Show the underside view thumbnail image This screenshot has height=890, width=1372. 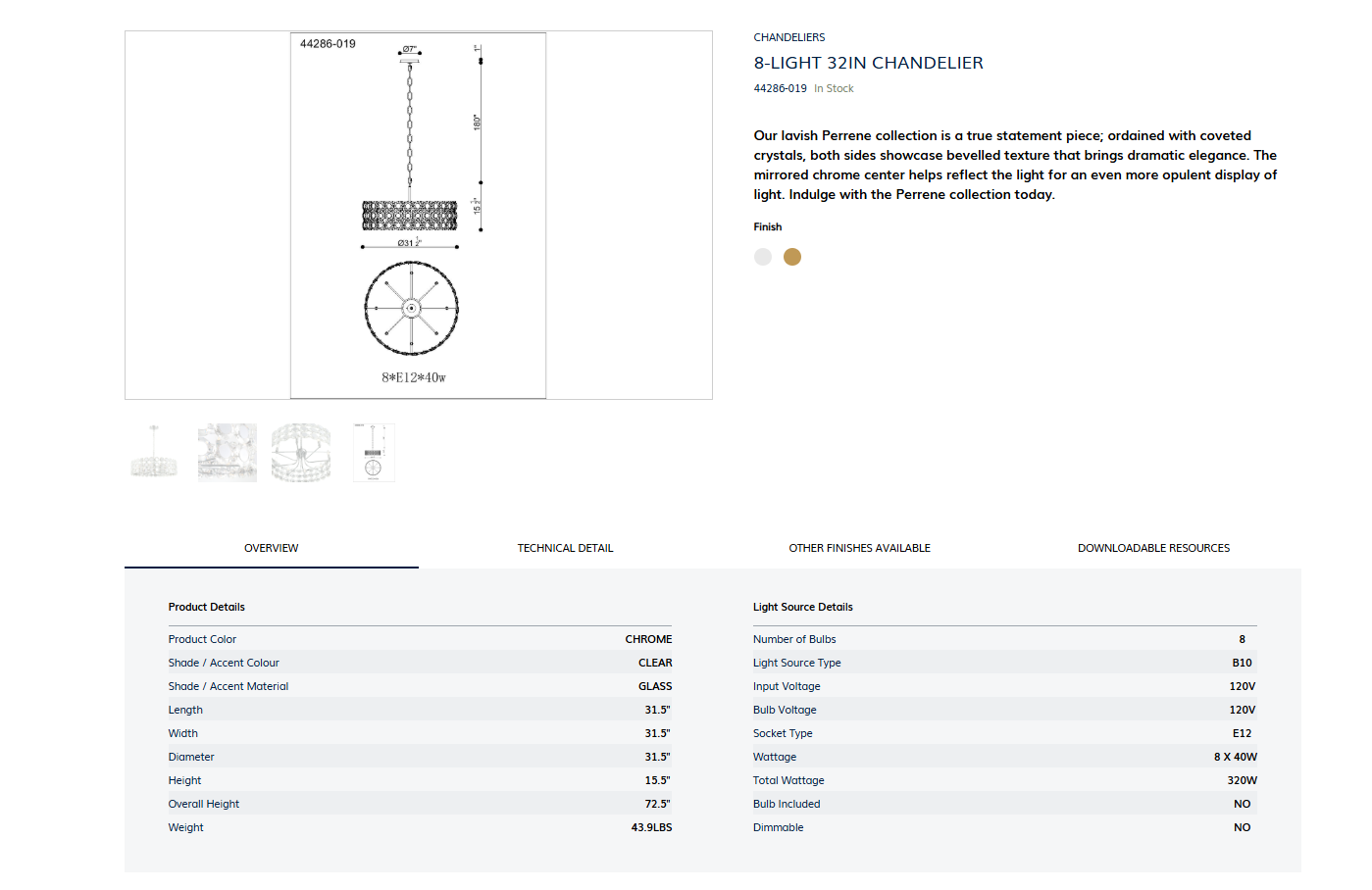[301, 453]
